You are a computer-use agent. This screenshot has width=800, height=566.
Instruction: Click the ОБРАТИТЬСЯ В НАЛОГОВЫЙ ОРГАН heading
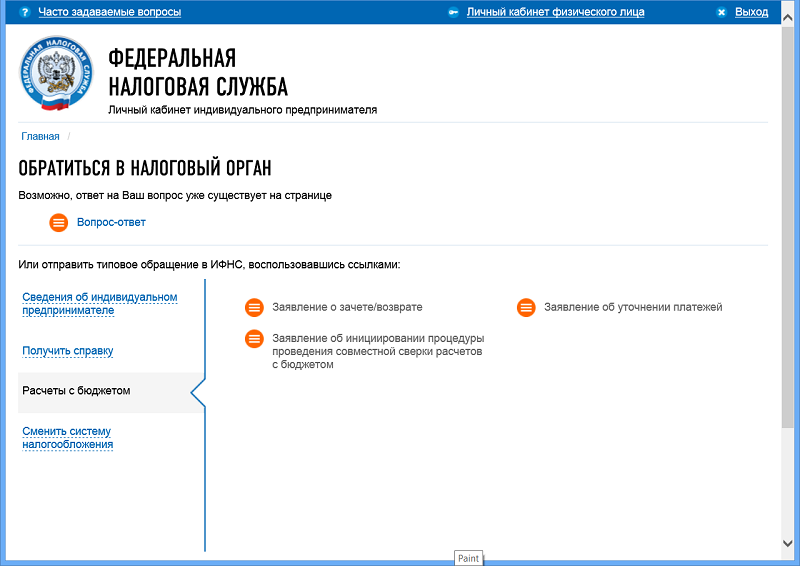[145, 168]
